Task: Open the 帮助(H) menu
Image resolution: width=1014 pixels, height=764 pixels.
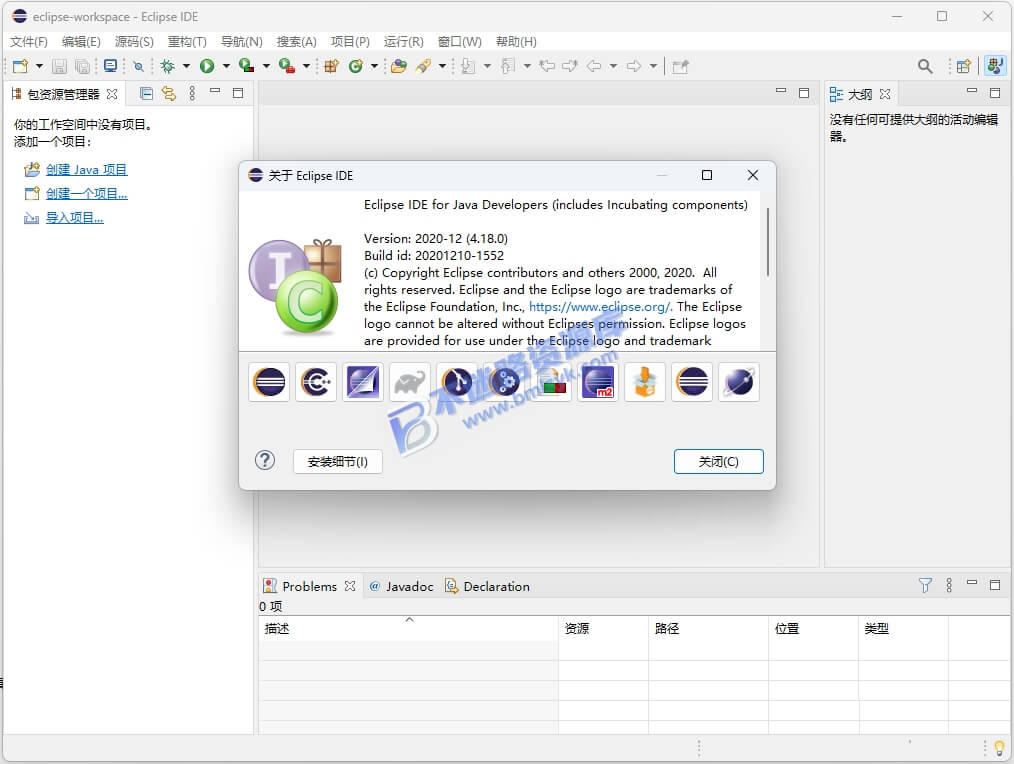Action: [x=516, y=41]
